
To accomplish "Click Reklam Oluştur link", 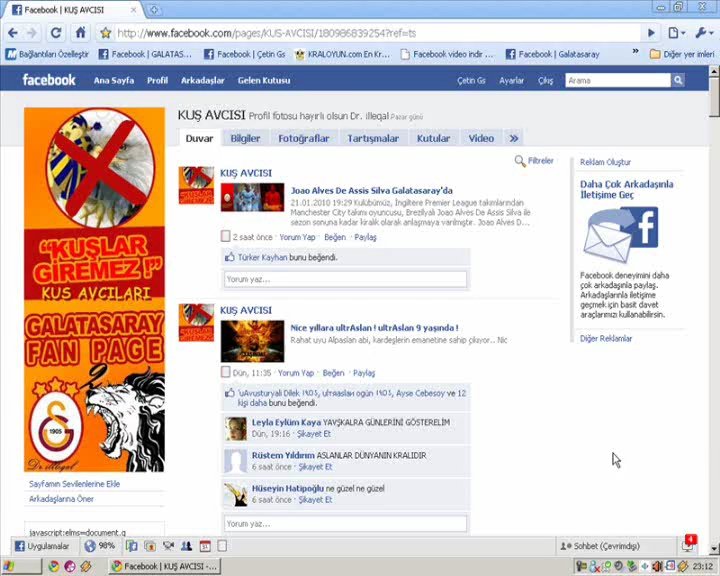I will pyautogui.click(x=605, y=162).
